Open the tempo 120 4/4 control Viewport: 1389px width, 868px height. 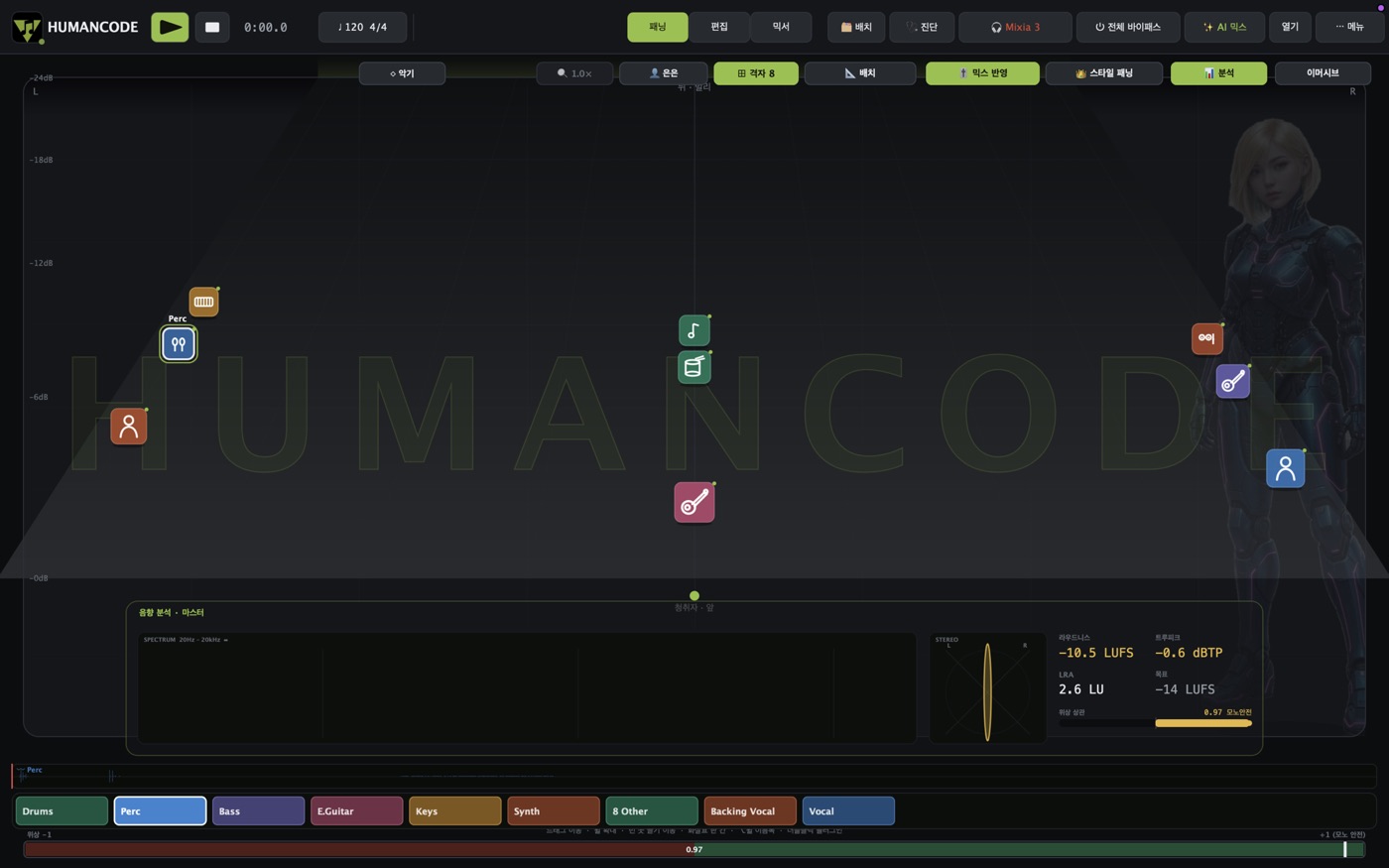pos(362,27)
